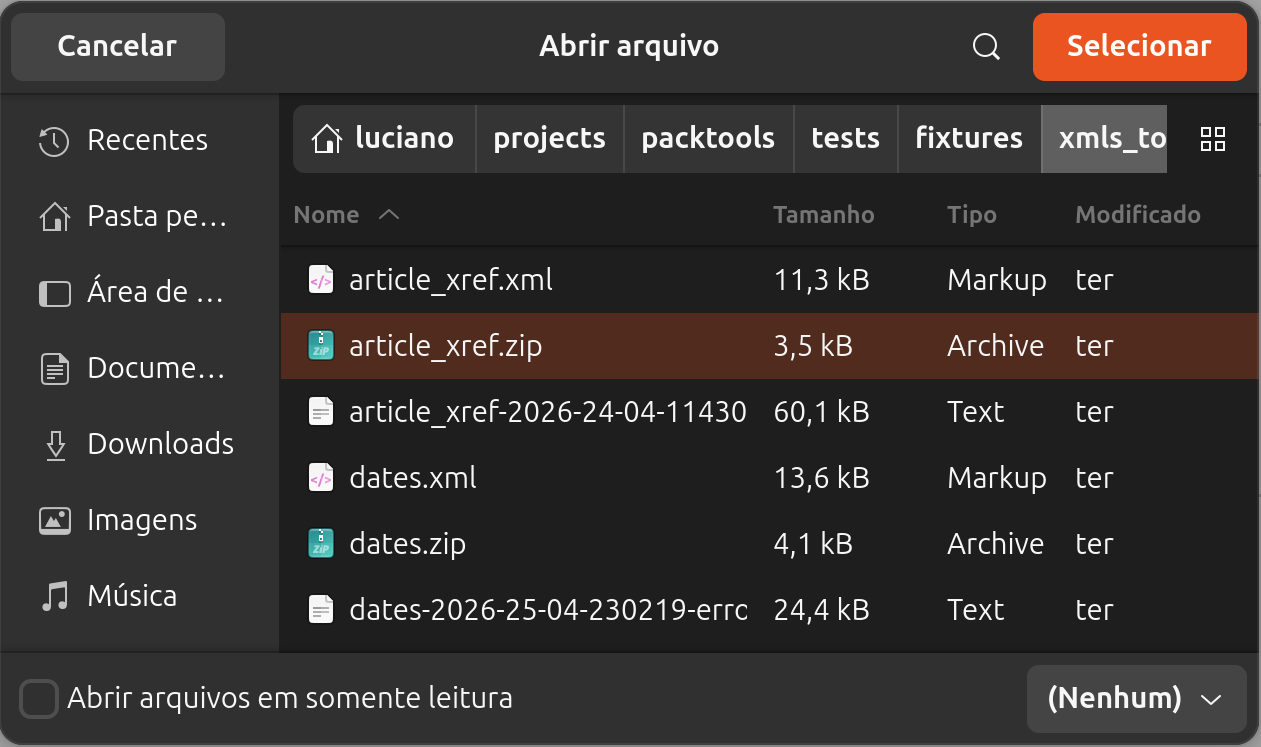Click the Documentos sidebar icon

point(54,369)
